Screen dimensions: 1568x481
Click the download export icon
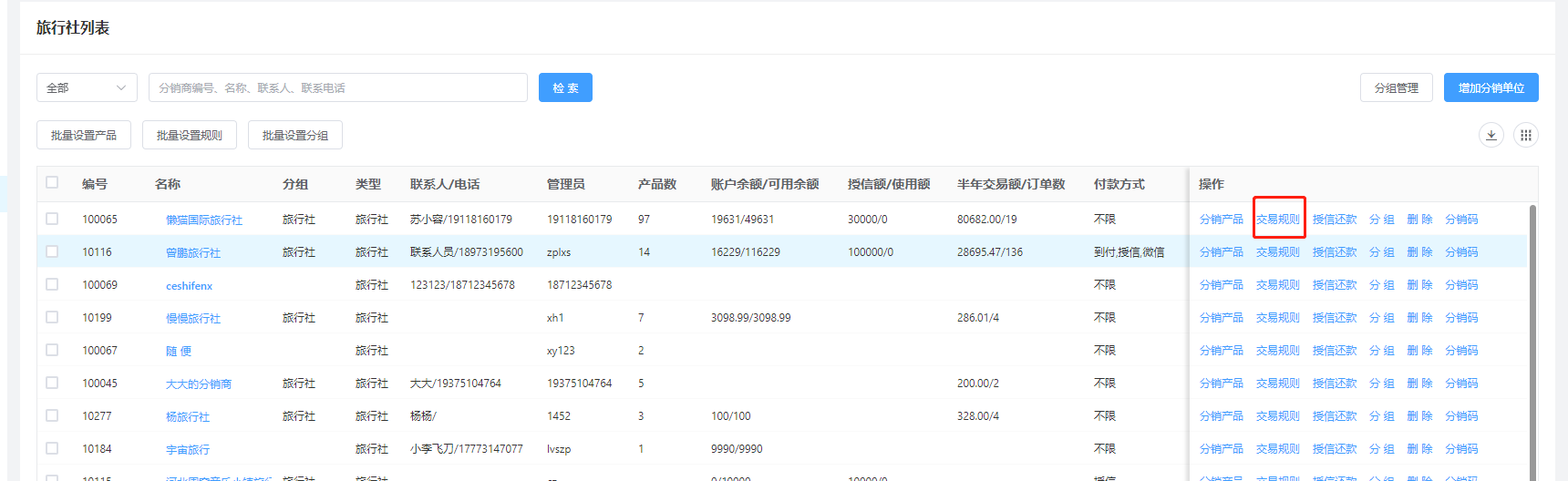(1491, 136)
